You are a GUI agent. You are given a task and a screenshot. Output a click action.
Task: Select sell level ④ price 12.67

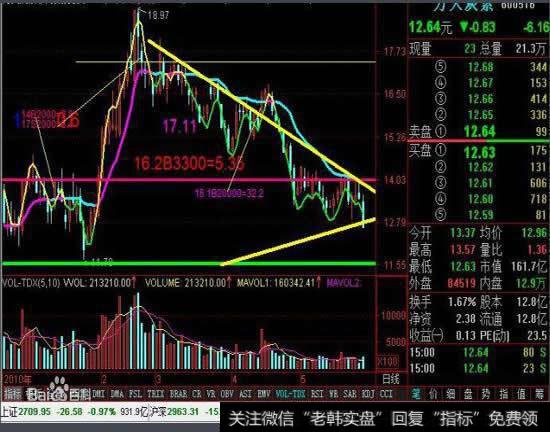480,83
